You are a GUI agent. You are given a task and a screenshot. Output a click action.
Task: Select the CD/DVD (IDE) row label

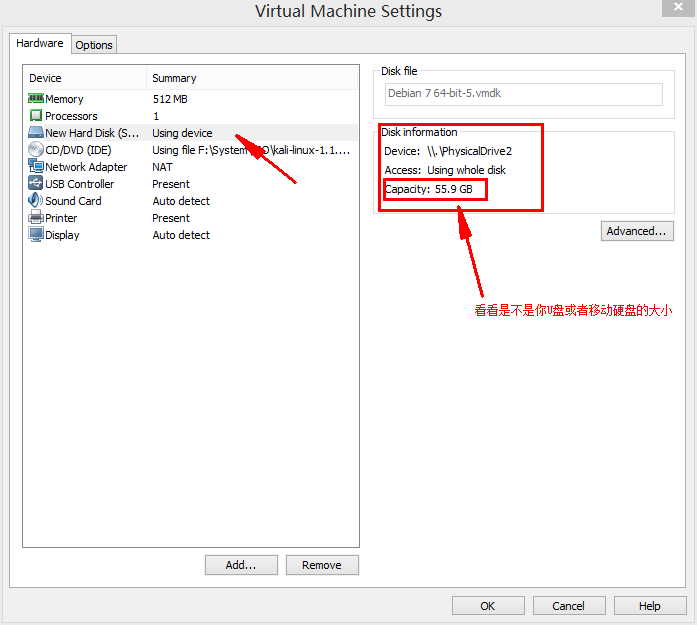coord(78,150)
